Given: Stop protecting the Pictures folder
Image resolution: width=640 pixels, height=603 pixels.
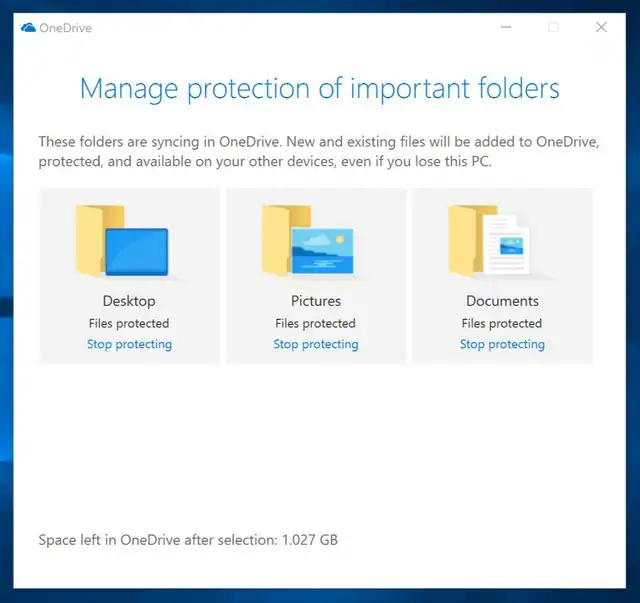Looking at the screenshot, I should point(315,344).
